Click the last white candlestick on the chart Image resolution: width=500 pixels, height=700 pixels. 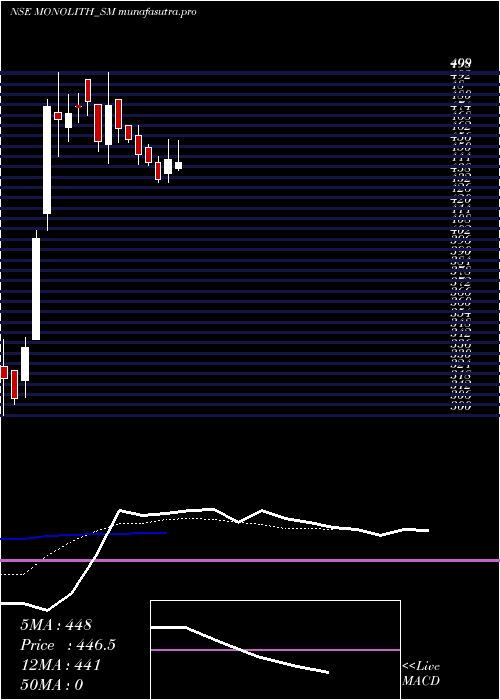click(178, 166)
